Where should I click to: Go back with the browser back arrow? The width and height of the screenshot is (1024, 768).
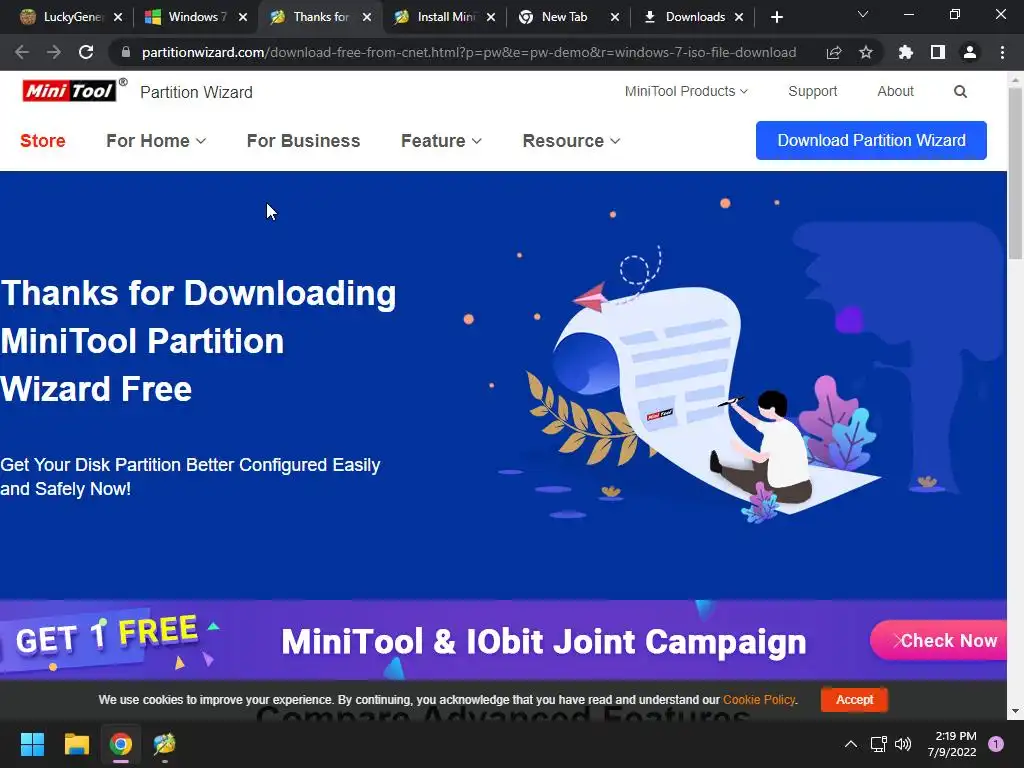coord(22,52)
